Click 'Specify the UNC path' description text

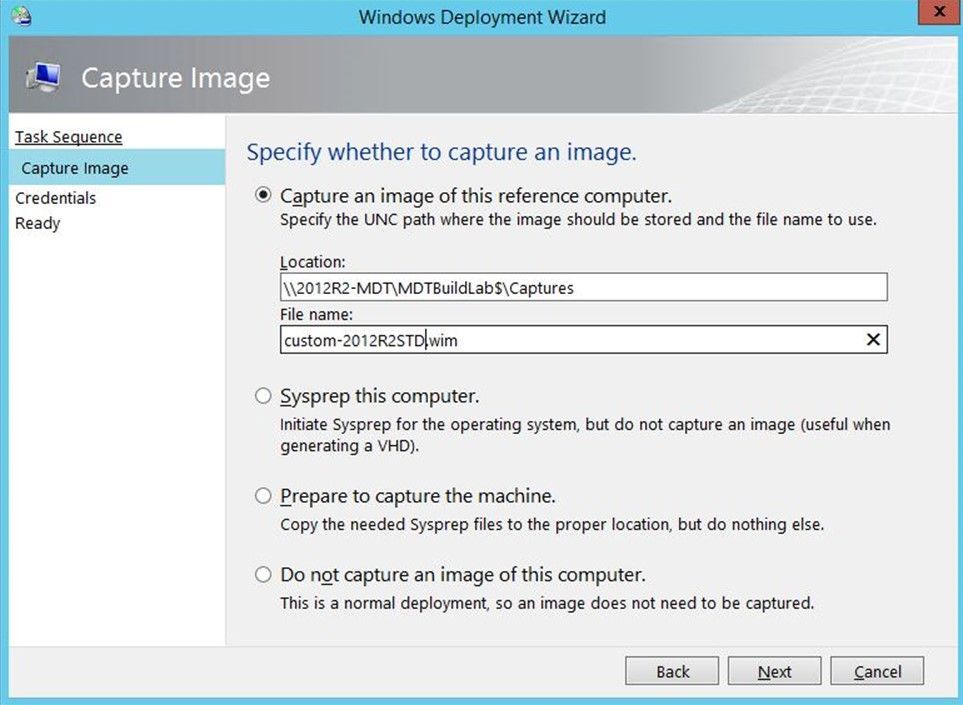[x=578, y=219]
